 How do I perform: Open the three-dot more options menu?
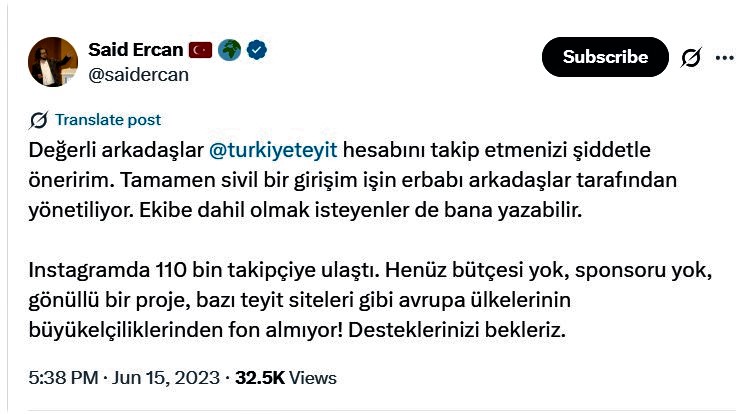coord(725,58)
